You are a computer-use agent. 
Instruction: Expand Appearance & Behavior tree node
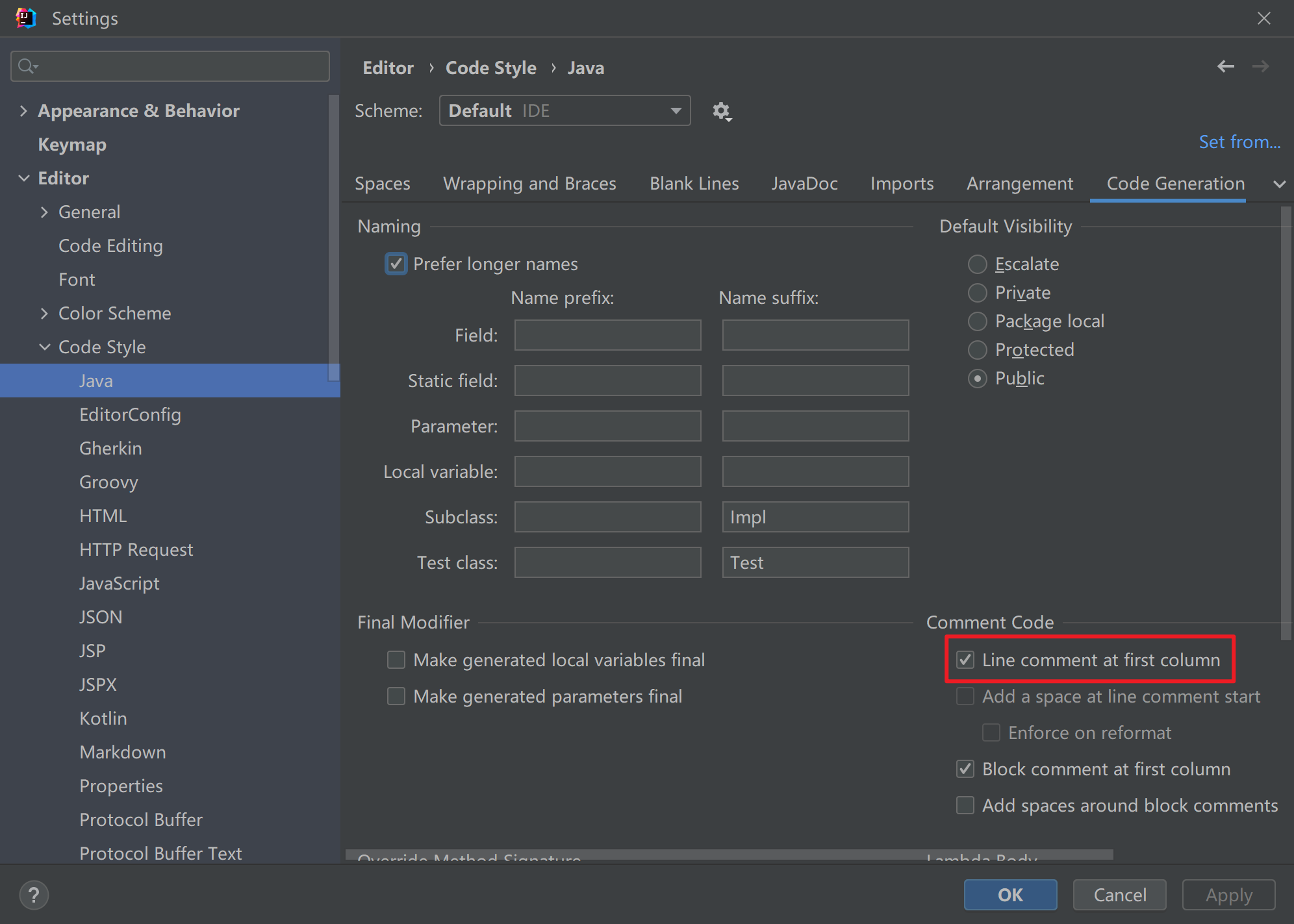pos(23,111)
